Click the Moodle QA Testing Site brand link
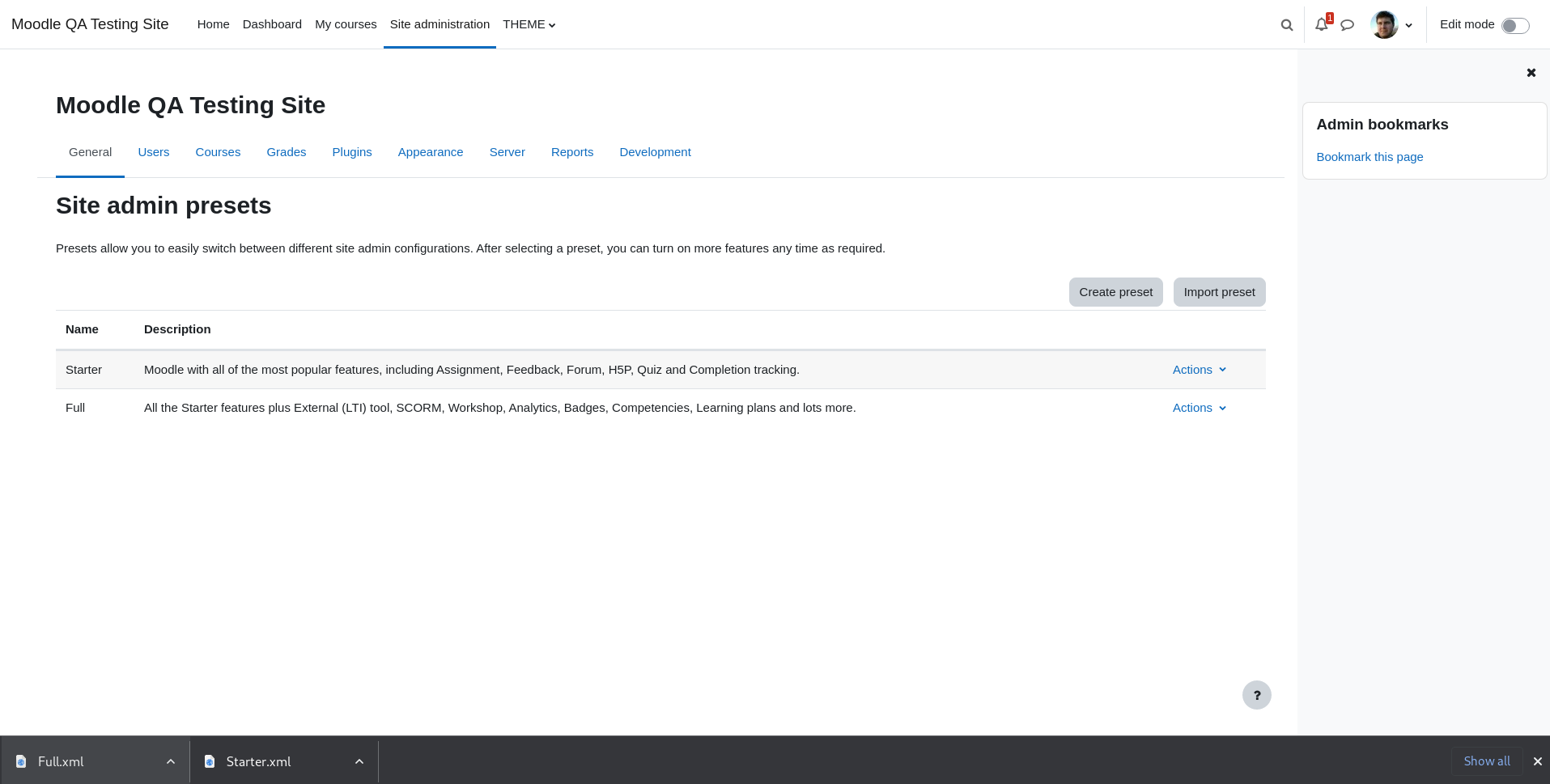Image resolution: width=1550 pixels, height=784 pixels. pyautogui.click(x=90, y=24)
